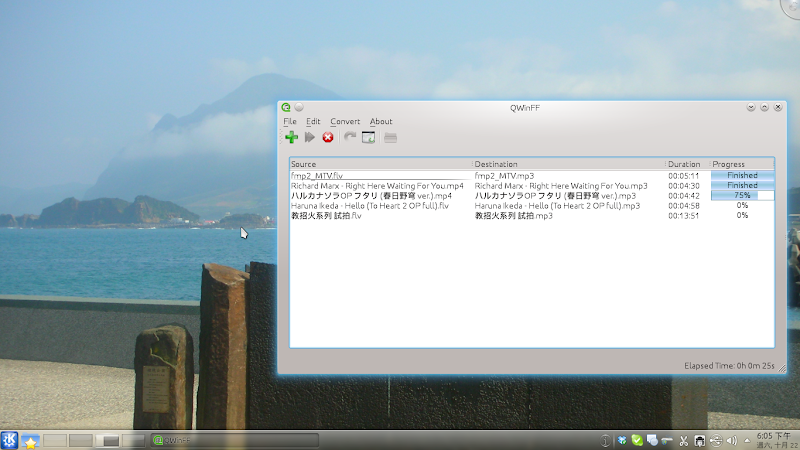Image resolution: width=800 pixels, height=450 pixels.
Task: Select the Richard Marx mp4 source row
Action: pos(376,186)
